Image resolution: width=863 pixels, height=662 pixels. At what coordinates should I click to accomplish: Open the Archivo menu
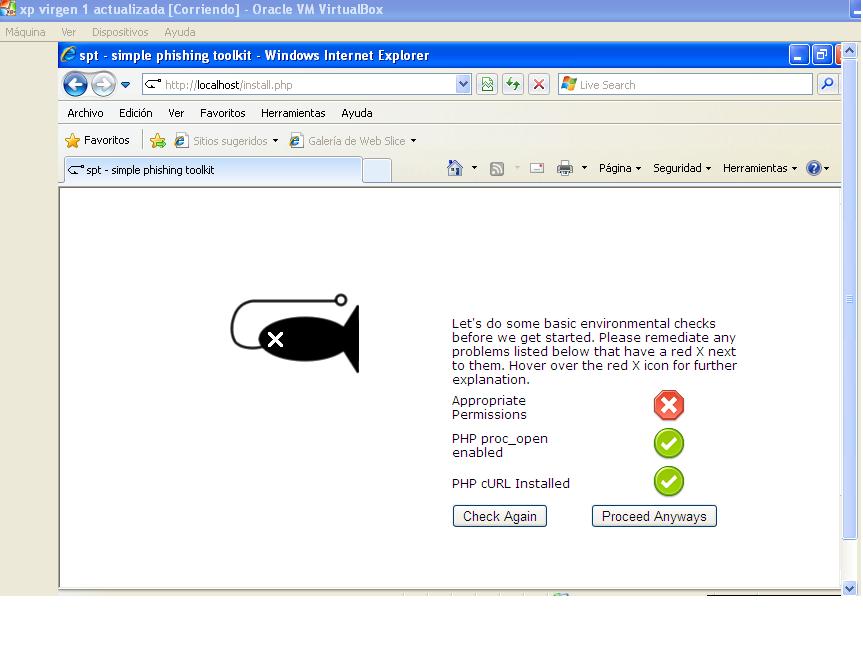[x=85, y=113]
